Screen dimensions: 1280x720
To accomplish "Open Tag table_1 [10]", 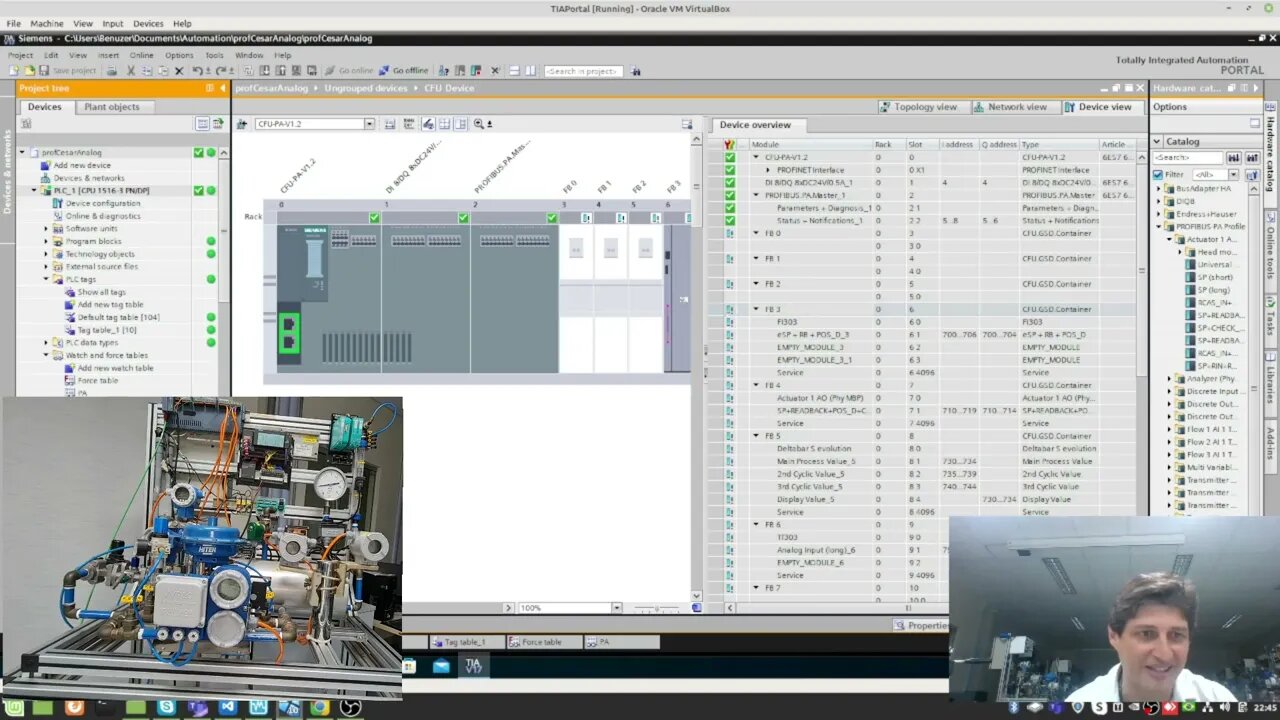I will (x=107, y=330).
